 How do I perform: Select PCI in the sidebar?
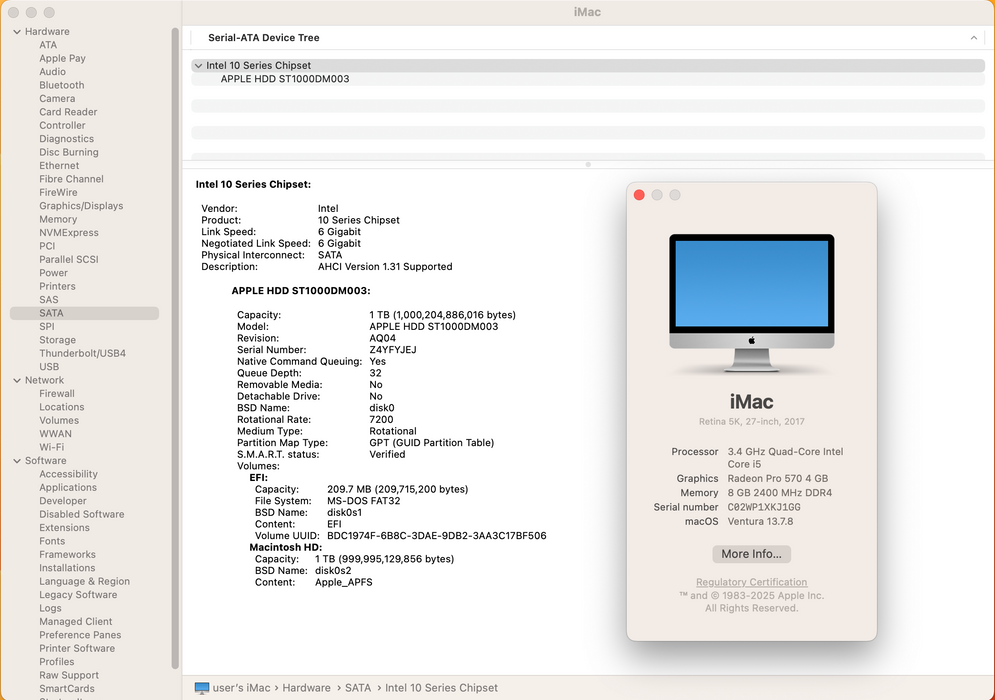click(x=47, y=246)
